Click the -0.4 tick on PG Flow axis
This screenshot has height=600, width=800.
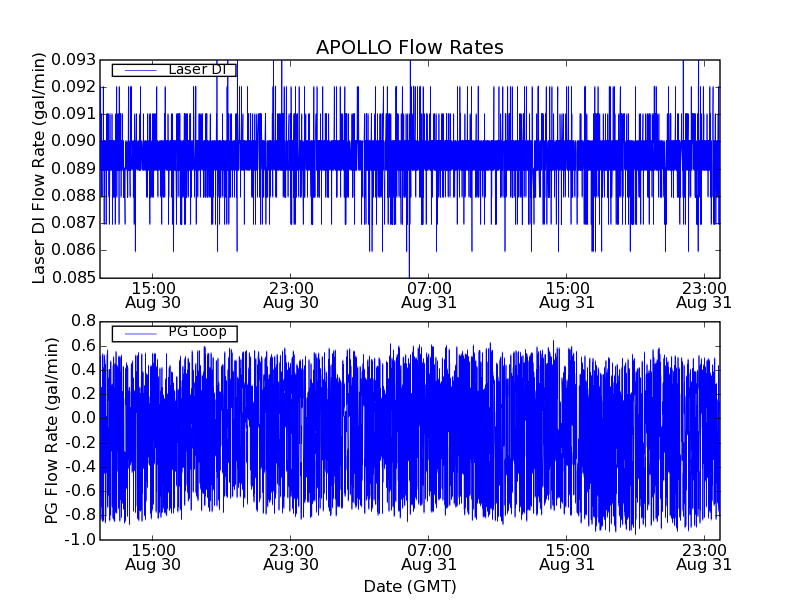81,467
